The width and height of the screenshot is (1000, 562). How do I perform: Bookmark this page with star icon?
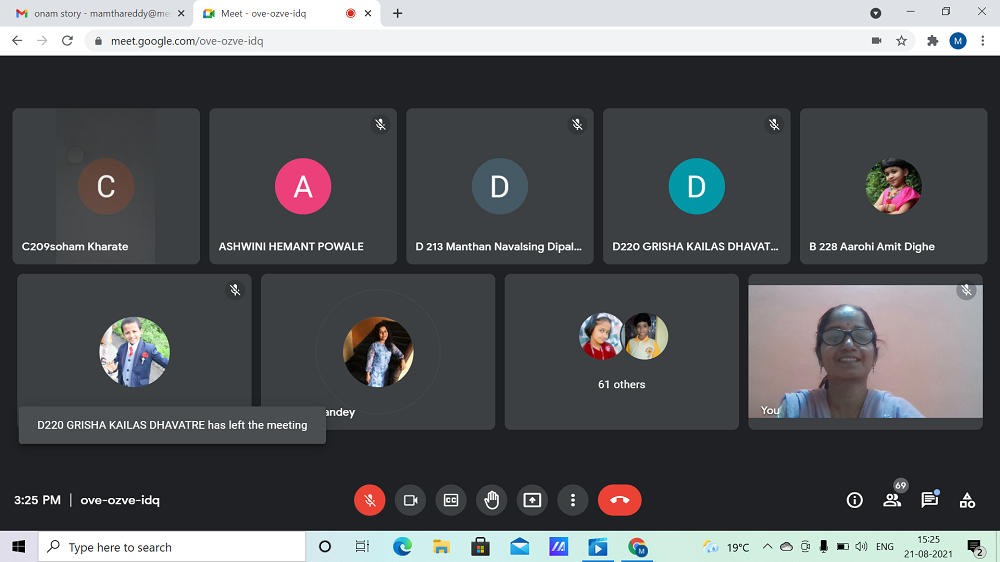click(901, 41)
